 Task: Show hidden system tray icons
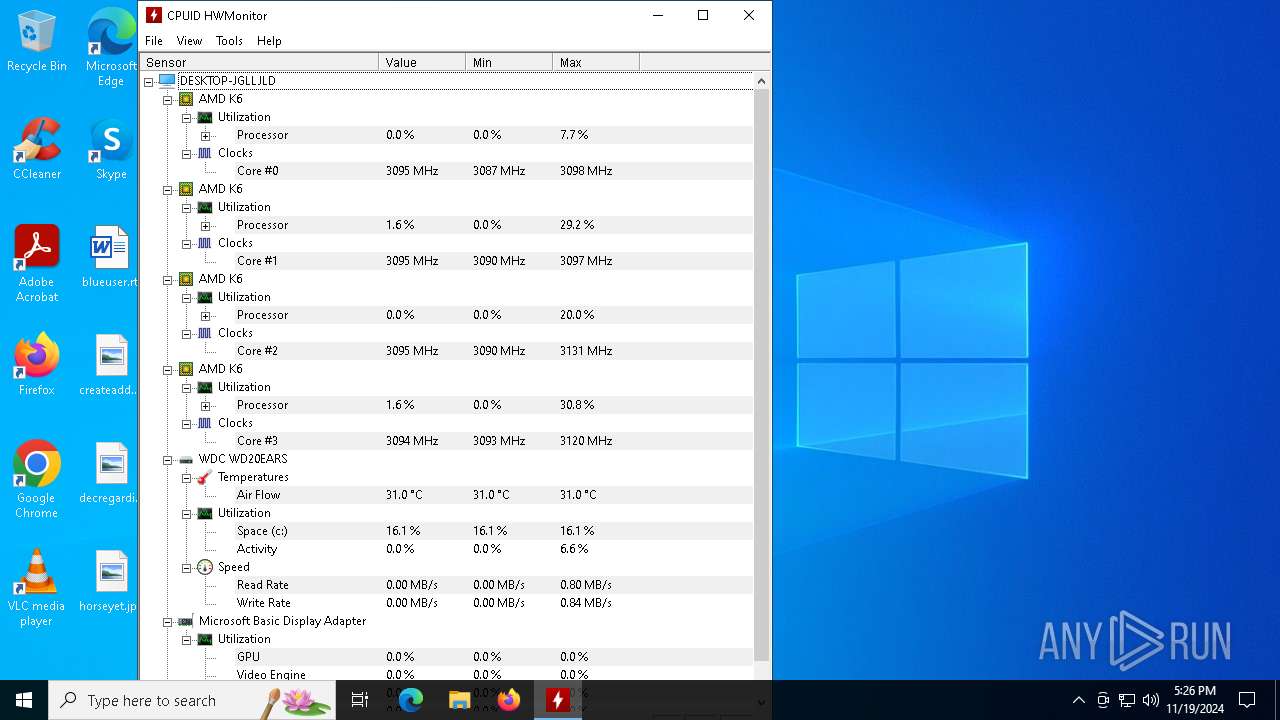(x=1078, y=700)
